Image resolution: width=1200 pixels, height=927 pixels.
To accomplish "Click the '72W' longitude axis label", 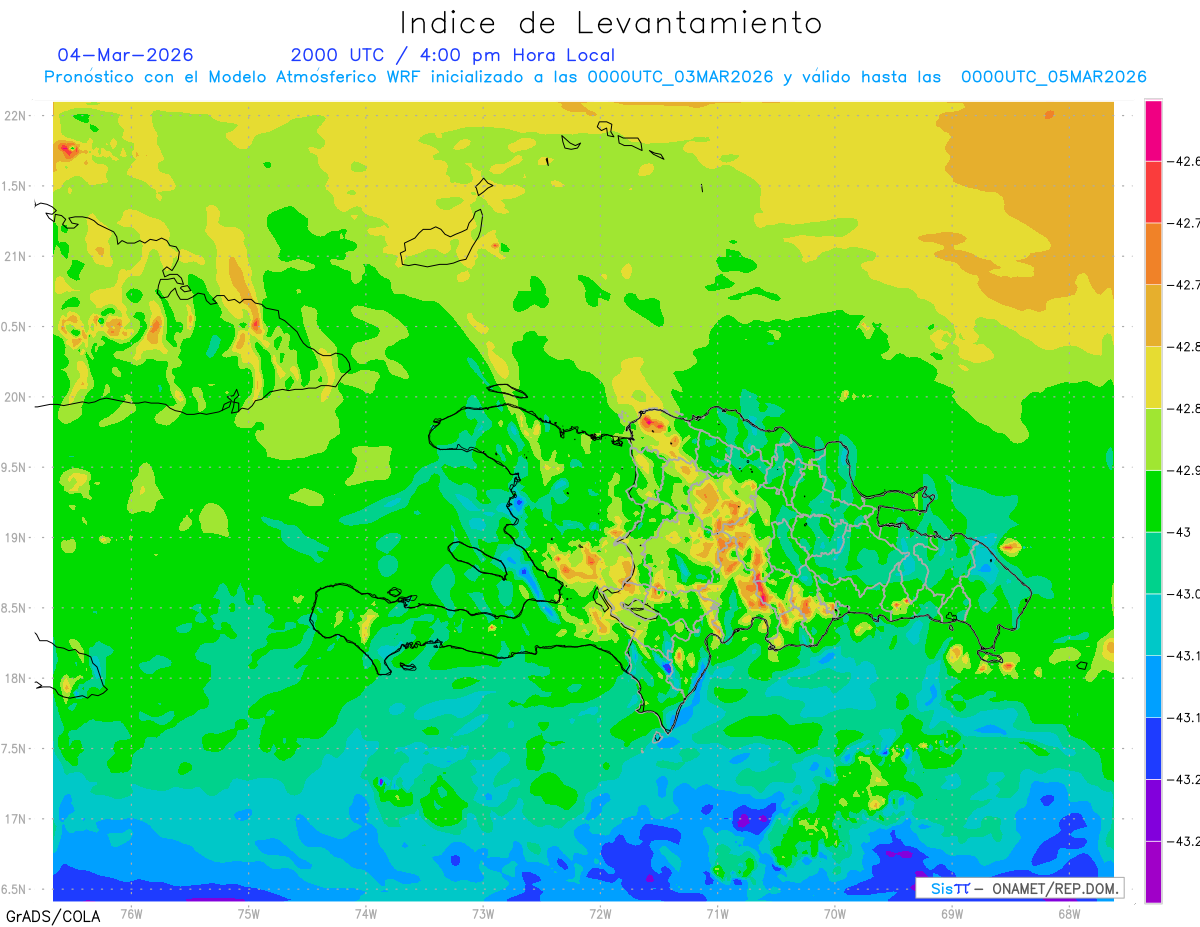I will point(600,914).
